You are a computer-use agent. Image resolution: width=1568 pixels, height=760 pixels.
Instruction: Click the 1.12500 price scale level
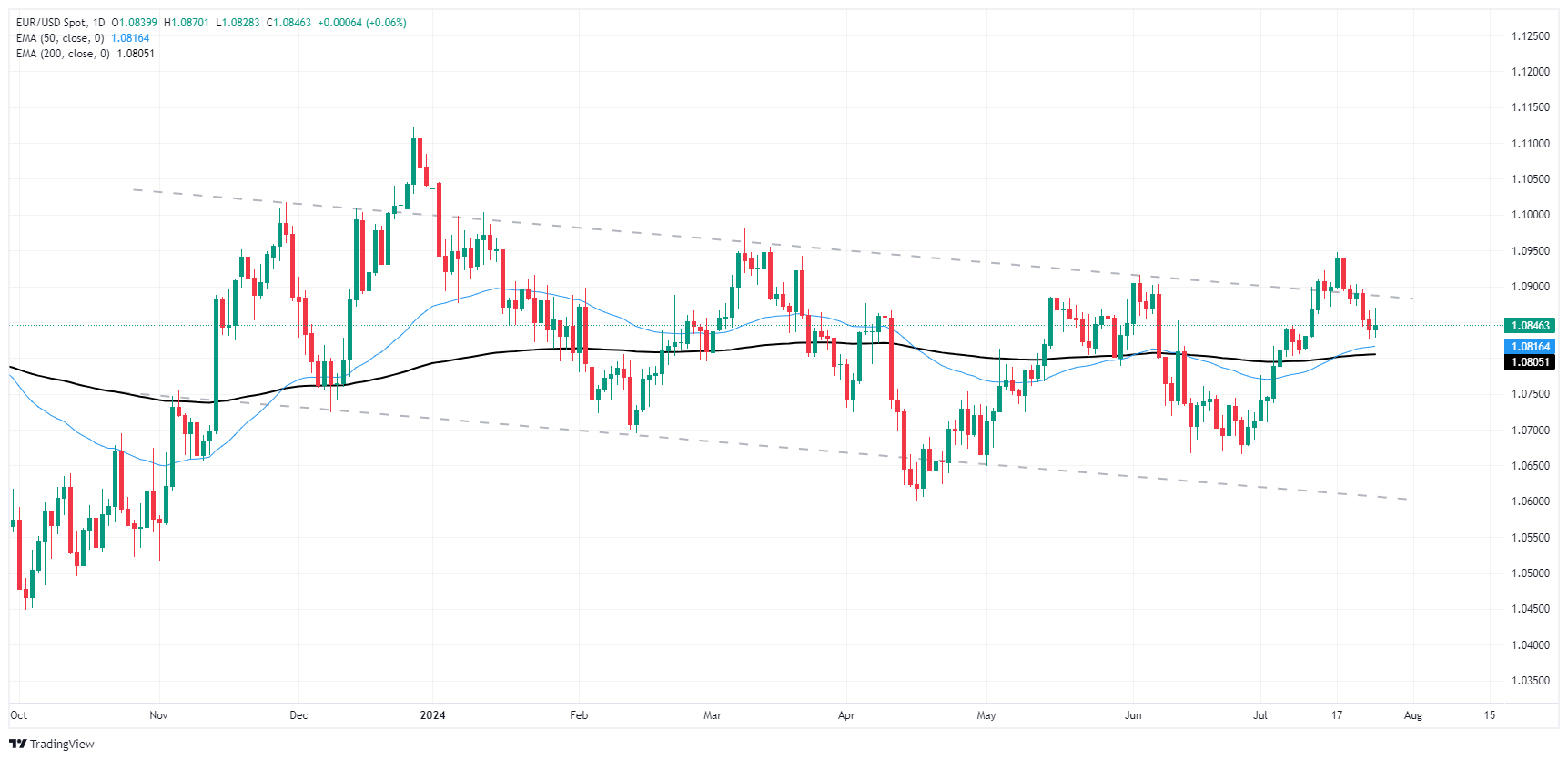[1530, 36]
